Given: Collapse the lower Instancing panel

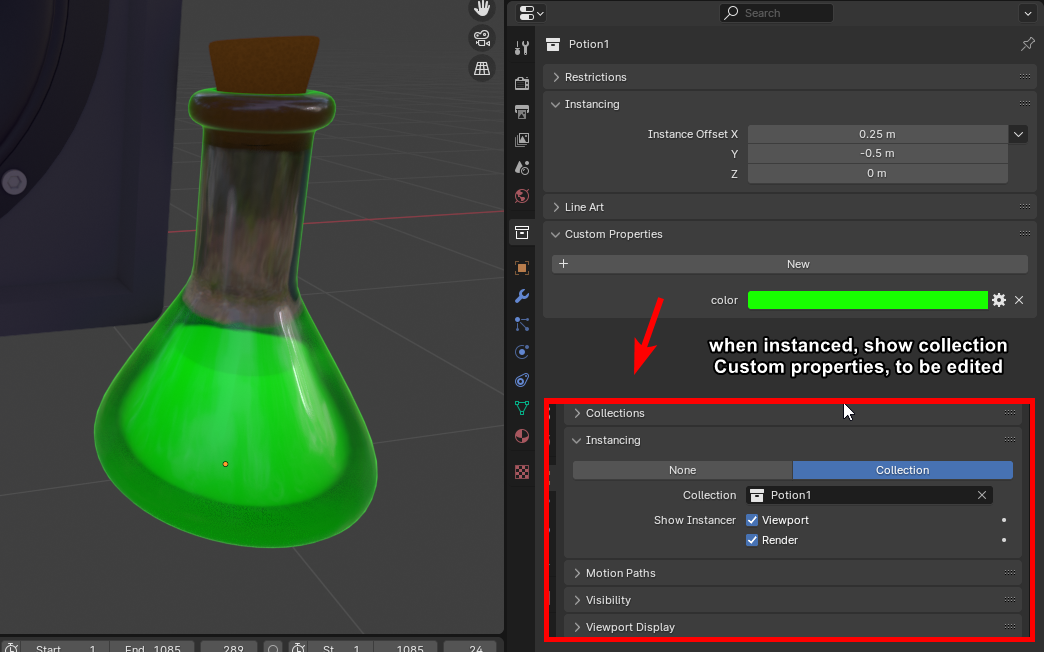Looking at the screenshot, I should [577, 440].
